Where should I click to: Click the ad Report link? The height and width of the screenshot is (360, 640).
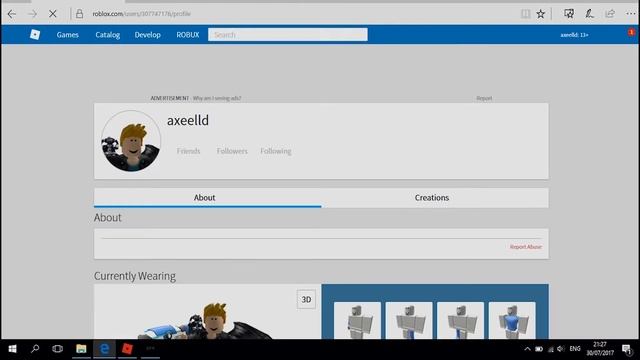484,98
